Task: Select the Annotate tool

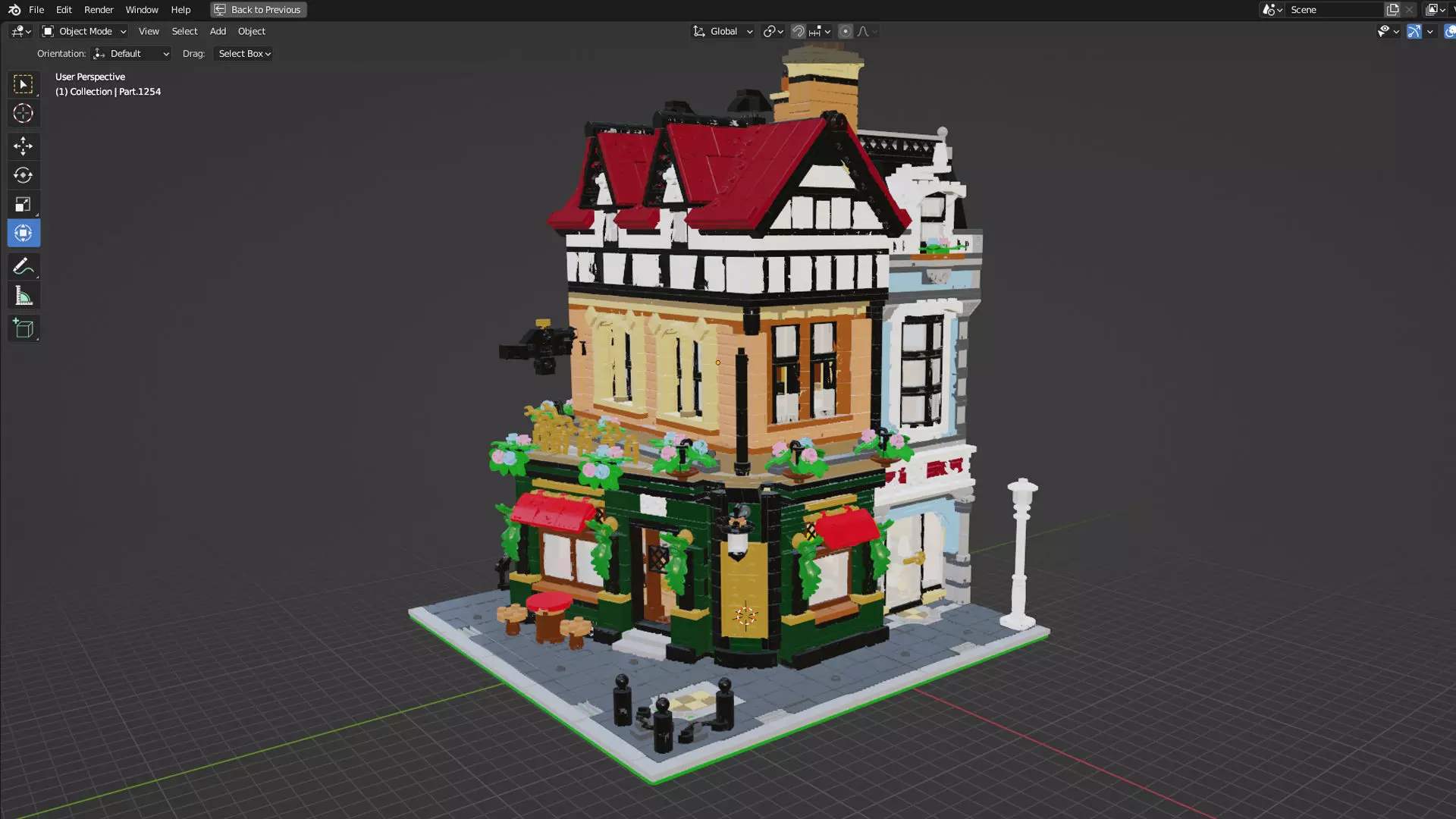Action: 24,266
